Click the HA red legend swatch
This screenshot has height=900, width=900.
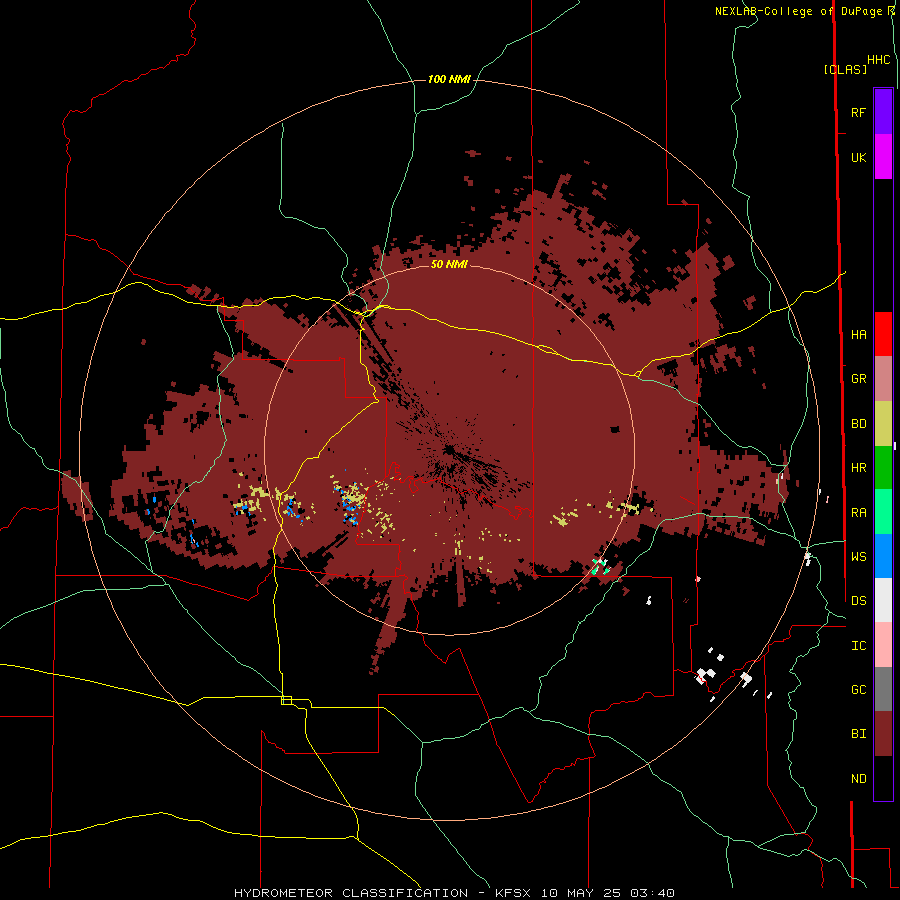(883, 334)
